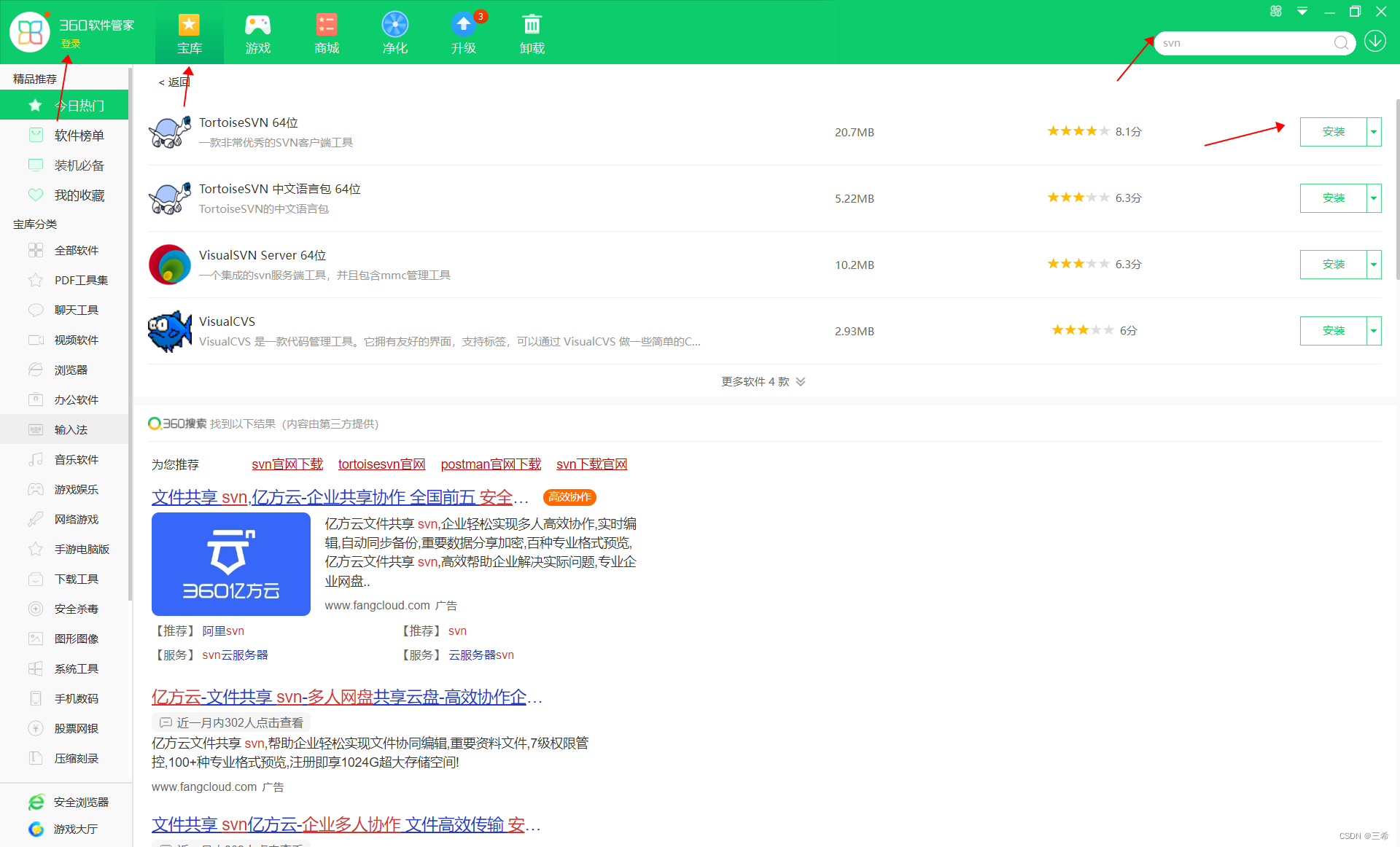Click the search magnifier icon
This screenshot has height=847, width=1400.
(1340, 43)
